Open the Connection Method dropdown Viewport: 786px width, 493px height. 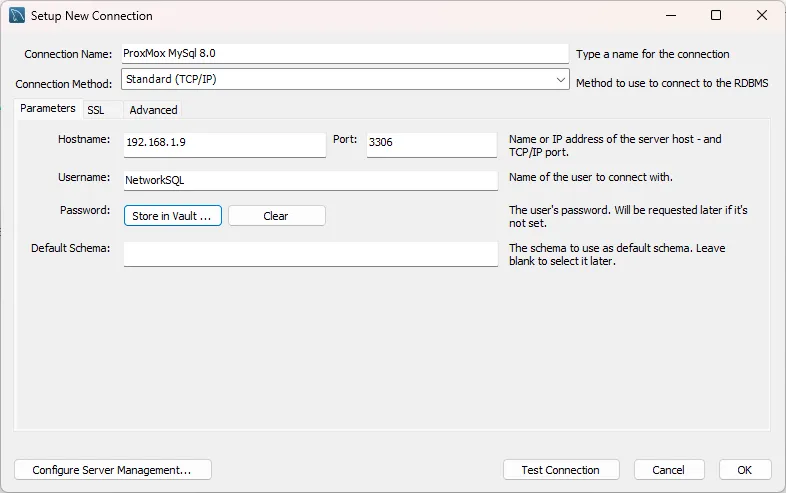coord(345,79)
